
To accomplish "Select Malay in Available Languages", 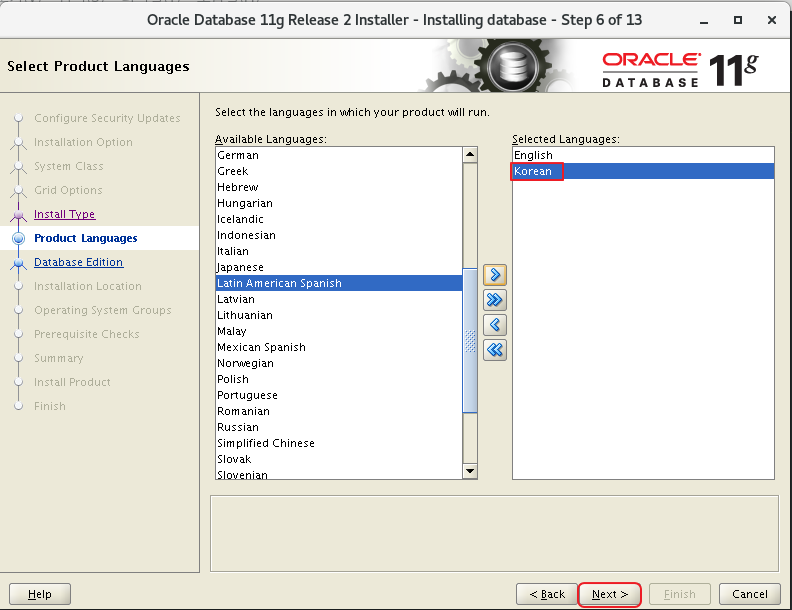I will 338,331.
